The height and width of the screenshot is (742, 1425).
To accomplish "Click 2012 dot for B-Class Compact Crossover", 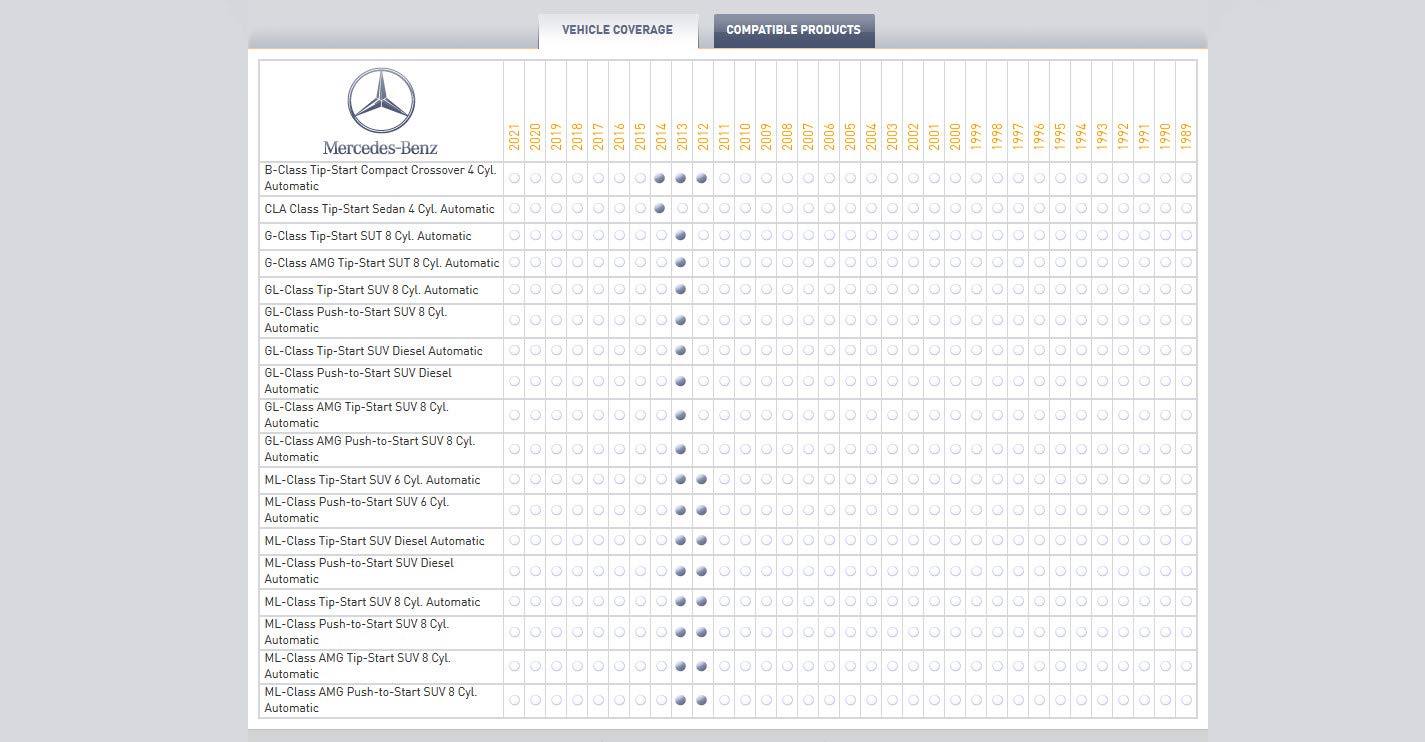I will 702,178.
